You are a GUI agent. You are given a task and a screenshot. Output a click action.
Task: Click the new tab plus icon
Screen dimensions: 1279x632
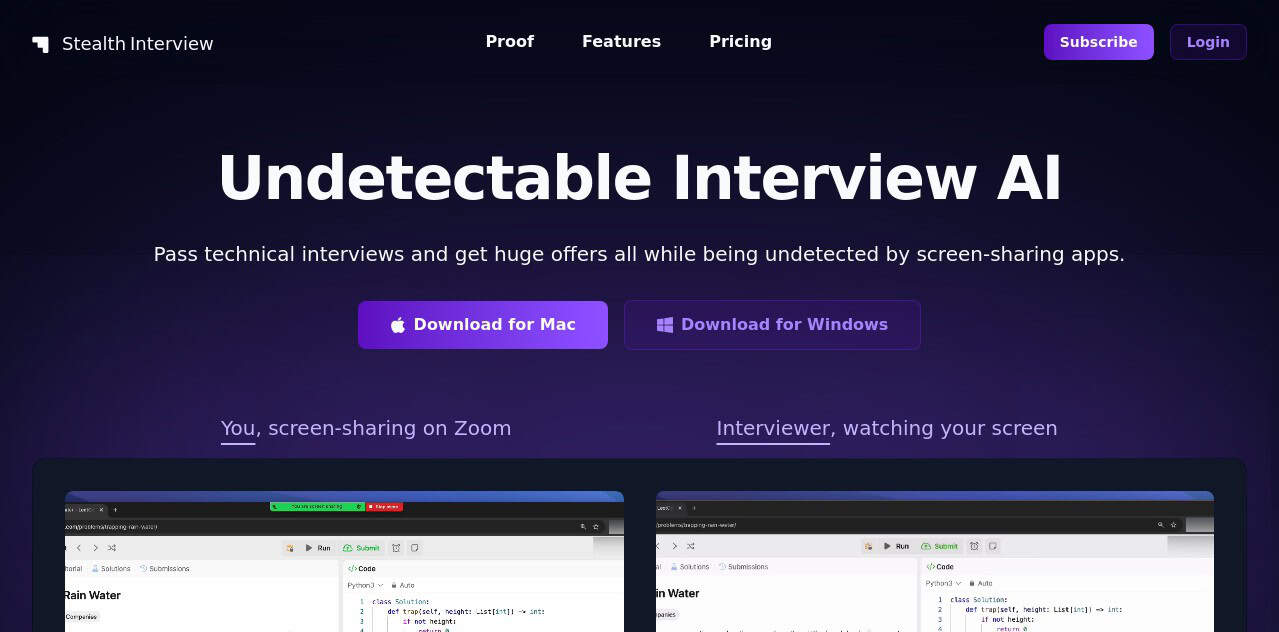(x=115, y=510)
